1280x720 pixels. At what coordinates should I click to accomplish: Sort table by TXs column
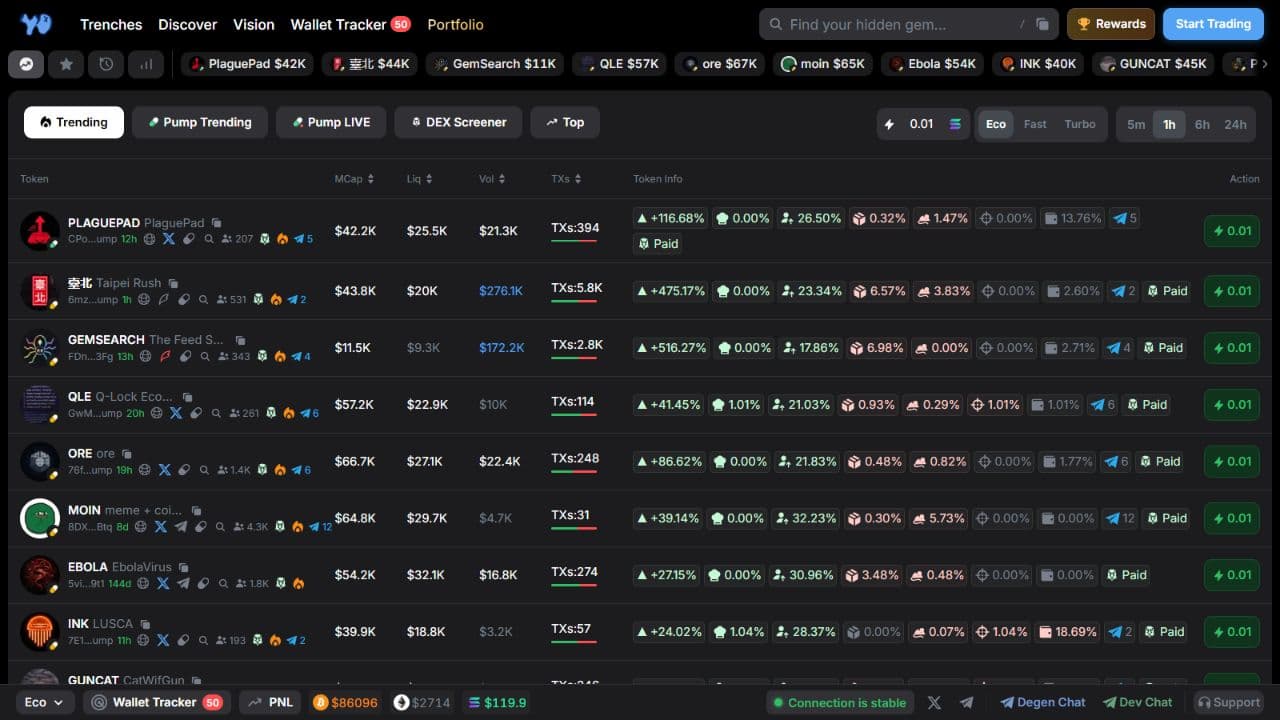[565, 179]
